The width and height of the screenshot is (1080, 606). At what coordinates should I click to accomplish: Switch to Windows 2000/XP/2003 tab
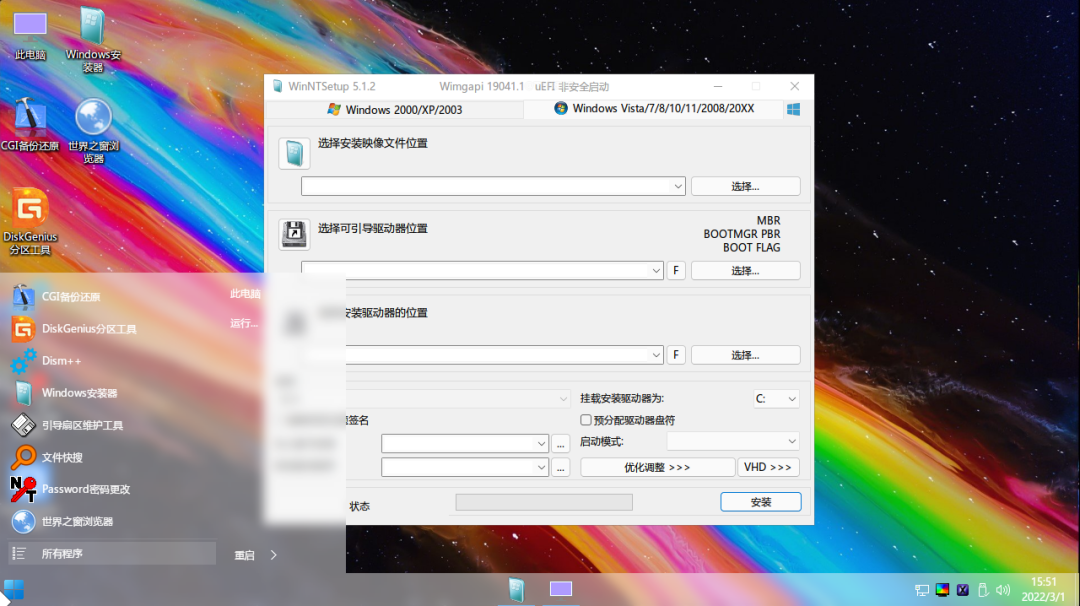[395, 109]
